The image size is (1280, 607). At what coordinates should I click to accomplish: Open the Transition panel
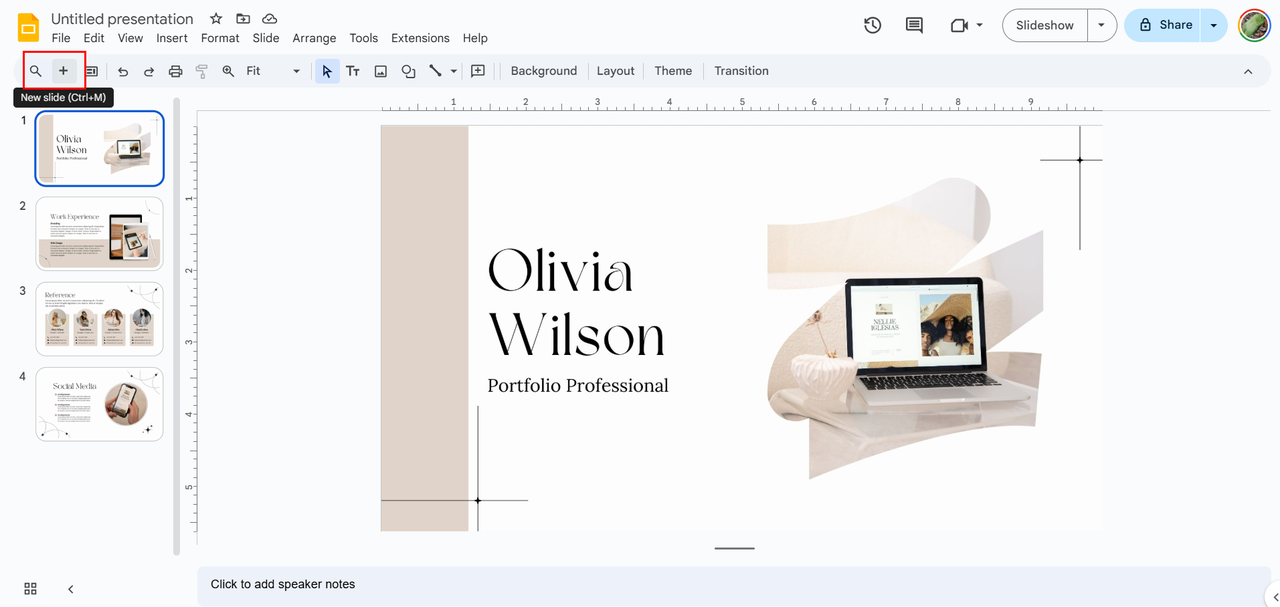[742, 71]
